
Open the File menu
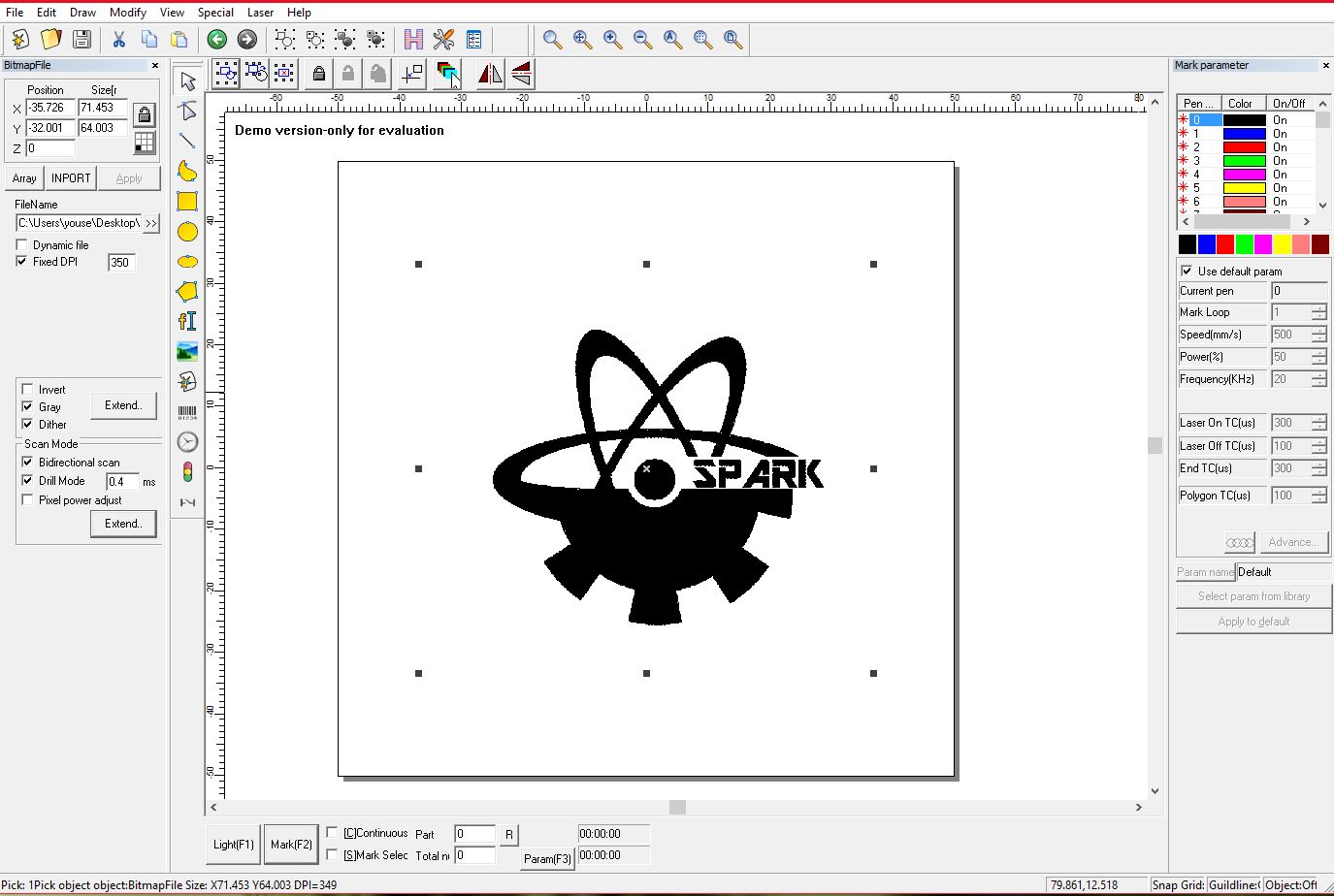(x=15, y=13)
